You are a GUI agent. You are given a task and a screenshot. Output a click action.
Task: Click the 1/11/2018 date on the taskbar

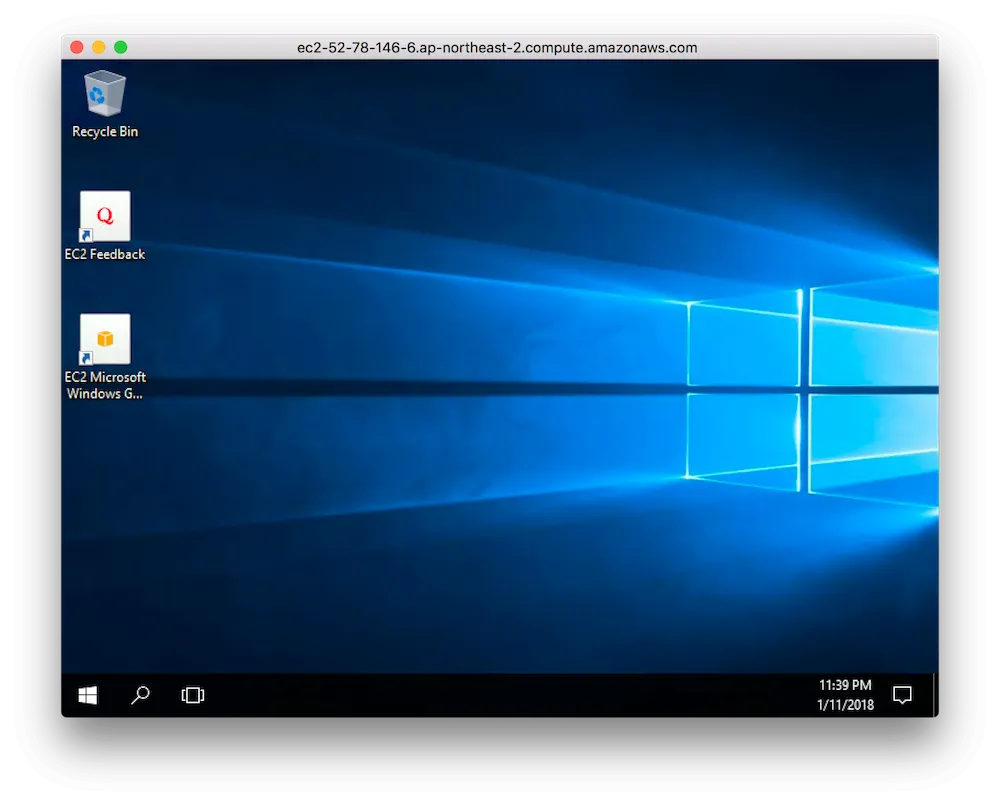click(x=845, y=705)
